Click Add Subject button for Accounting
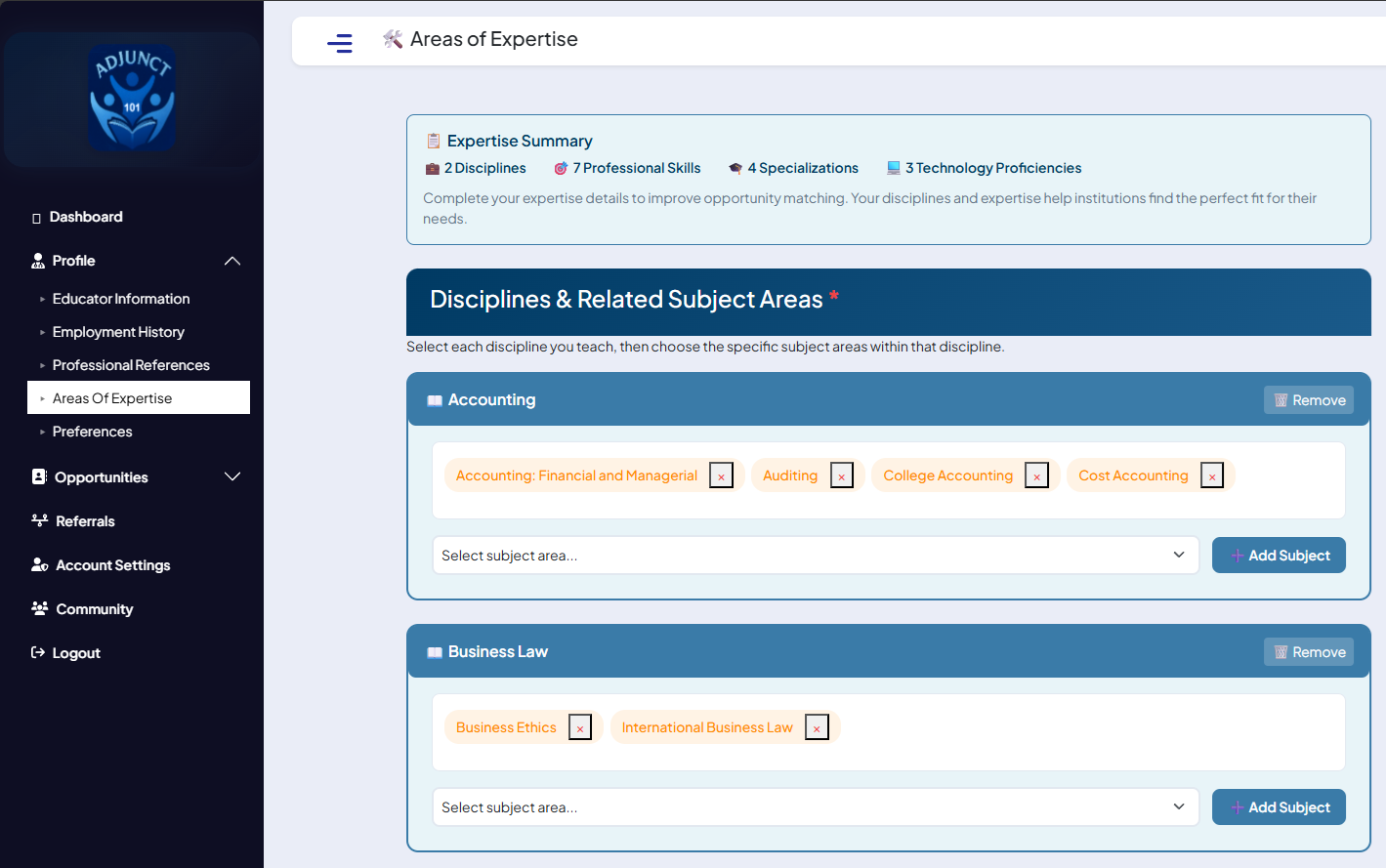1386x868 pixels. pyautogui.click(x=1279, y=556)
